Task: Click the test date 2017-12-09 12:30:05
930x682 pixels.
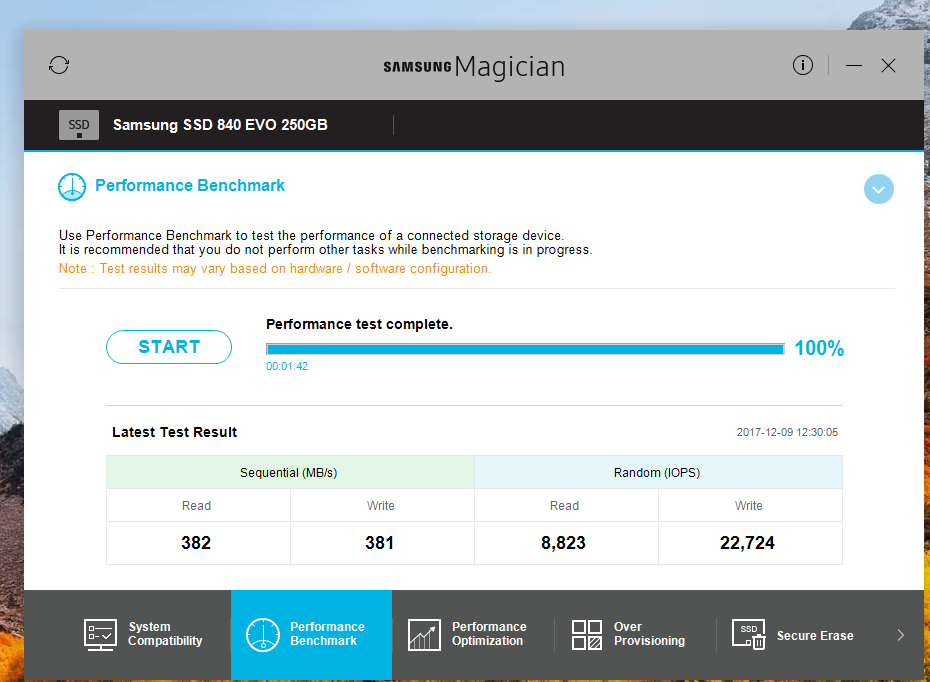Action: [x=787, y=432]
